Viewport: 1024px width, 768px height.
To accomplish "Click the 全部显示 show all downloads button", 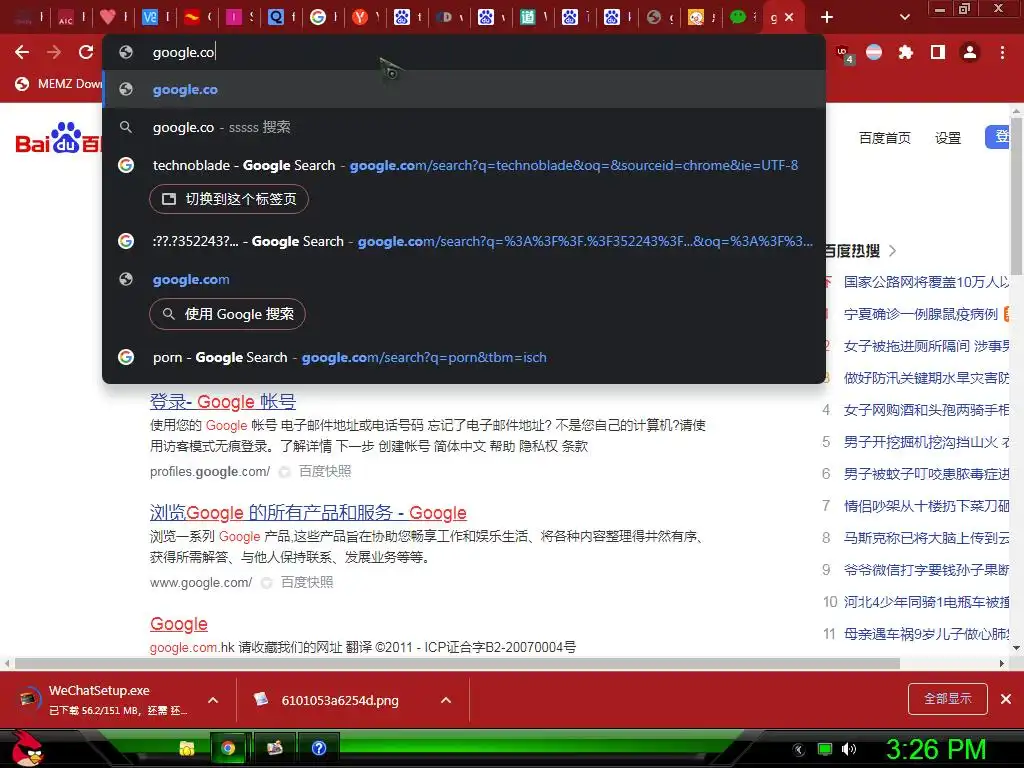I will [948, 699].
